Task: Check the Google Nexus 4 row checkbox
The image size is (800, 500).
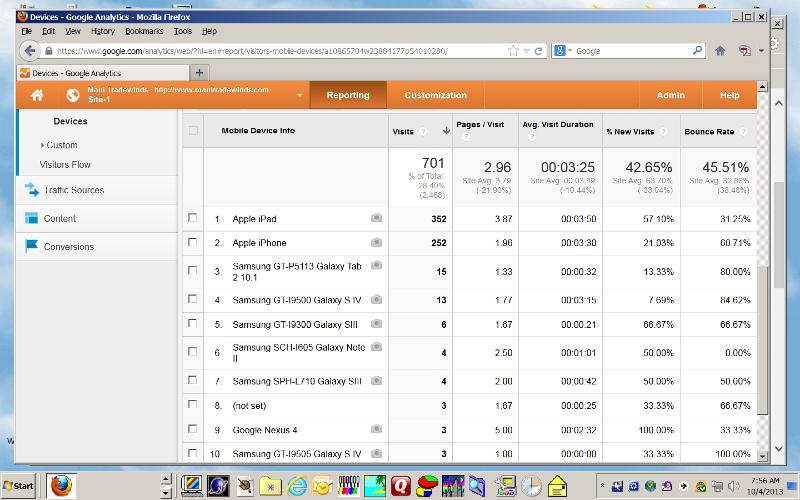Action: pyautogui.click(x=192, y=429)
